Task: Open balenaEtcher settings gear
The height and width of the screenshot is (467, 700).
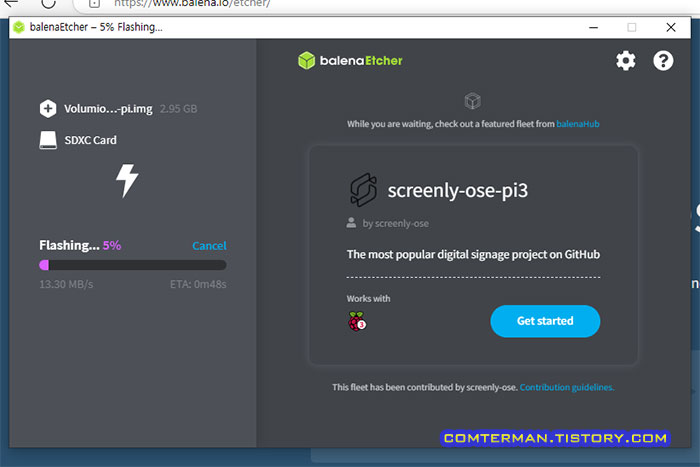Action: pos(625,60)
